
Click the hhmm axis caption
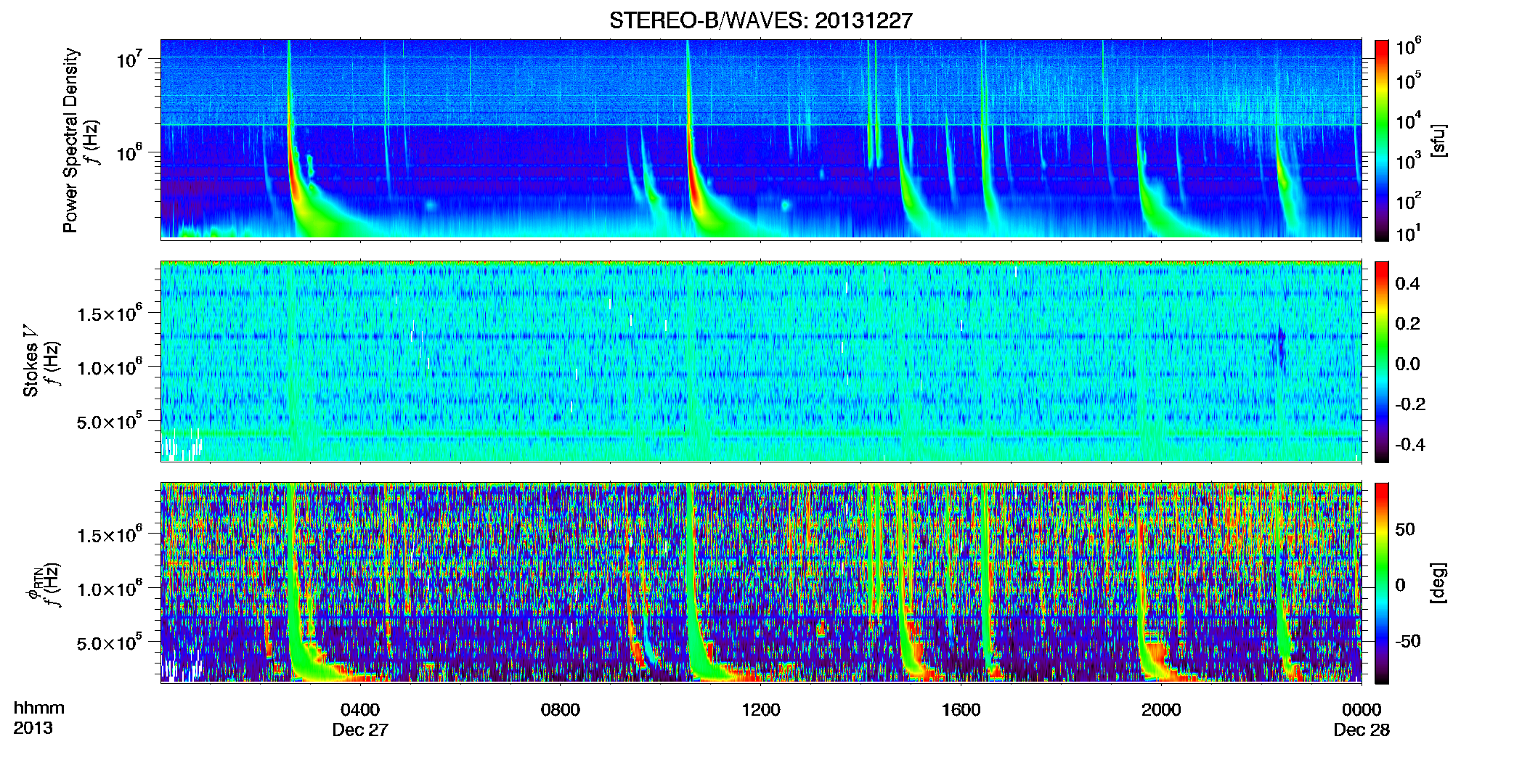click(39, 708)
